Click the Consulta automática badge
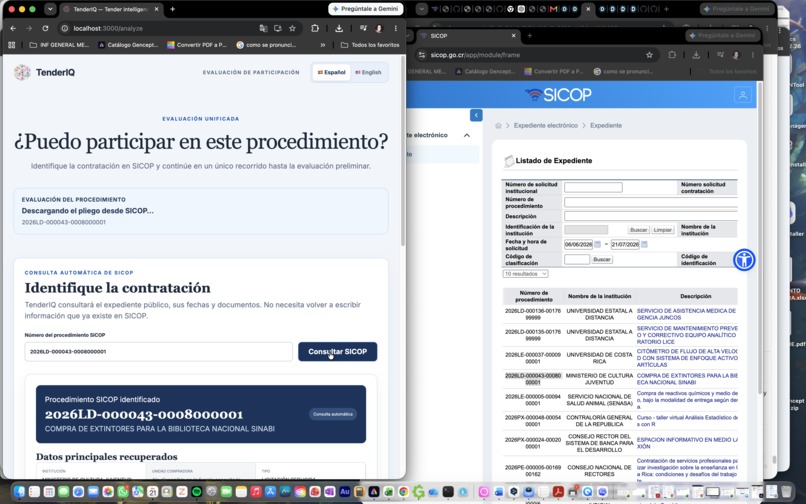The height and width of the screenshot is (504, 806). click(x=333, y=414)
